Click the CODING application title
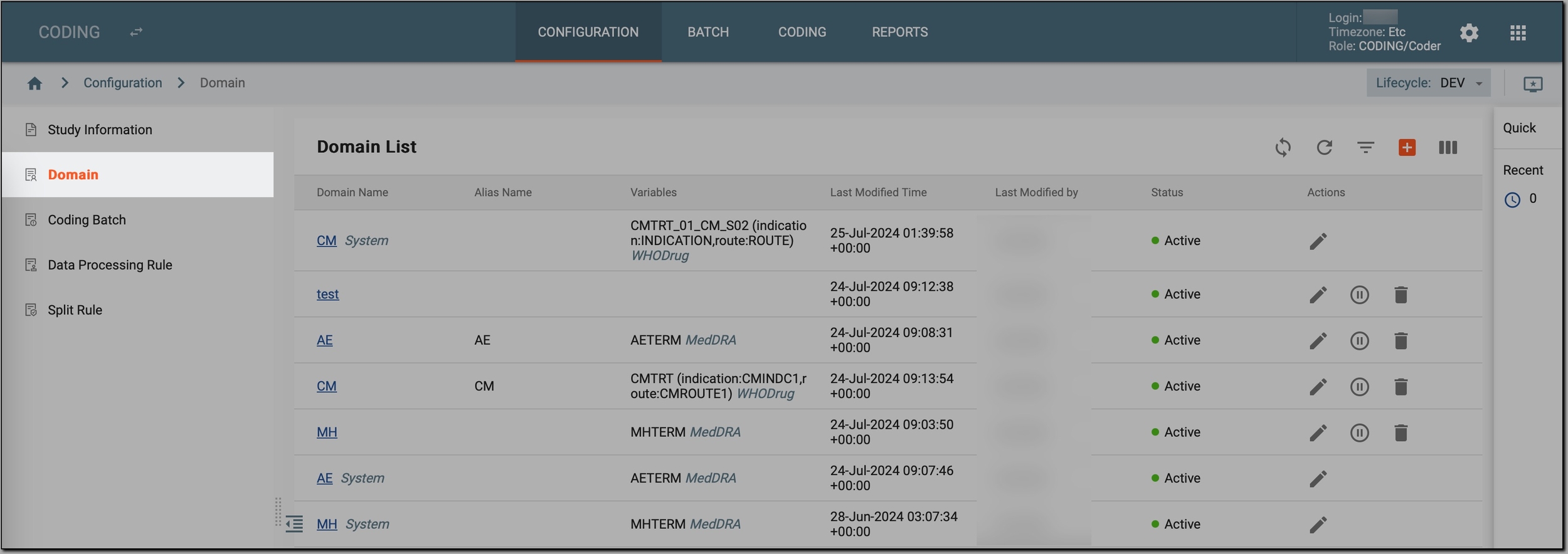The width and height of the screenshot is (1568, 554). click(x=69, y=32)
